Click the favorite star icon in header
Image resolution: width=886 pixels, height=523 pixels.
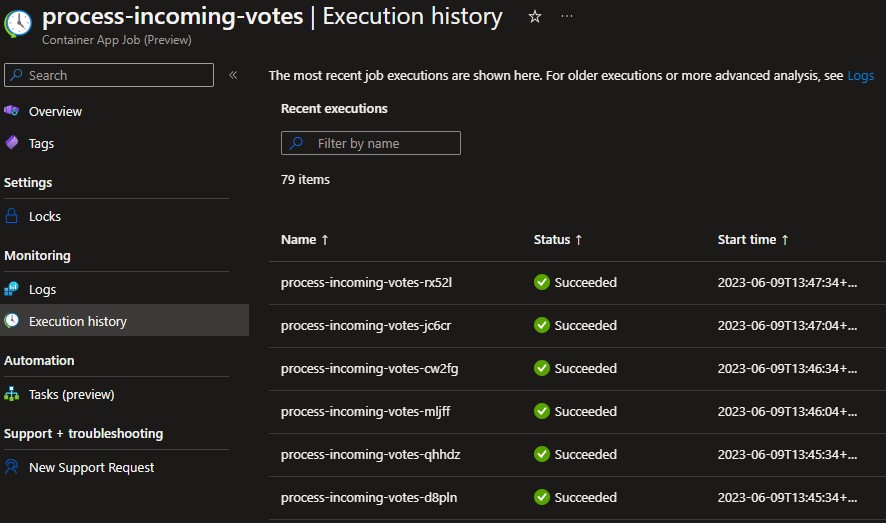coord(534,17)
